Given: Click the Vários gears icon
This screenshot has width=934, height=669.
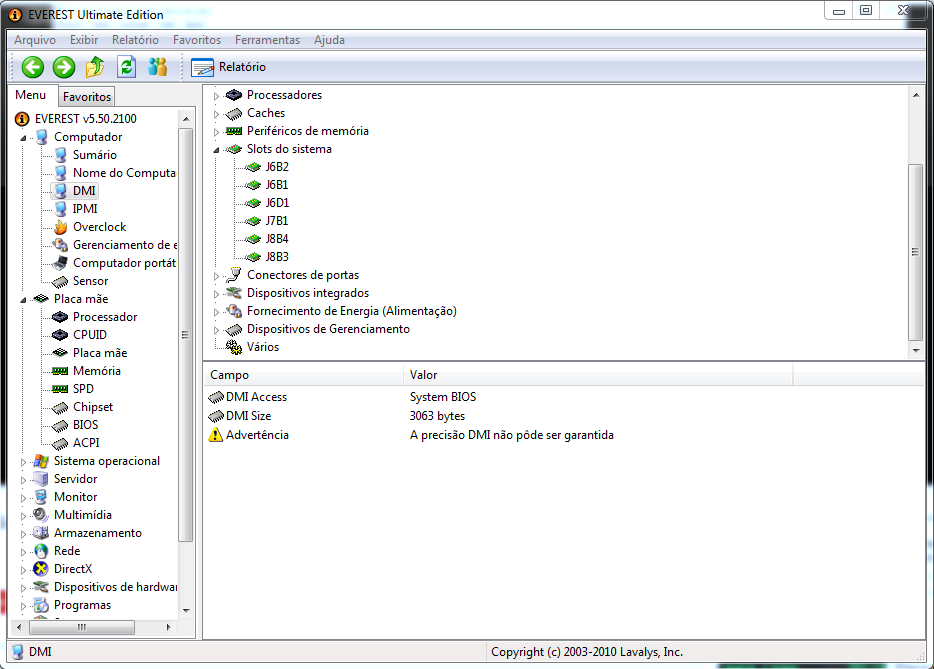Looking at the screenshot, I should [234, 347].
